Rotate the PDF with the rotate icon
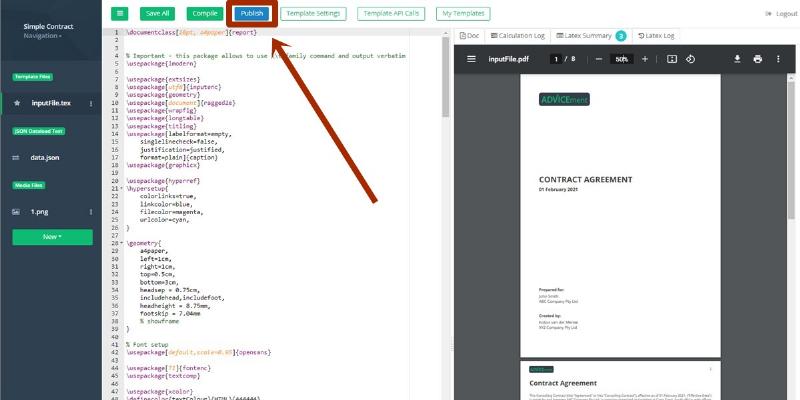Viewport: 800px width, 400px height. click(x=690, y=59)
